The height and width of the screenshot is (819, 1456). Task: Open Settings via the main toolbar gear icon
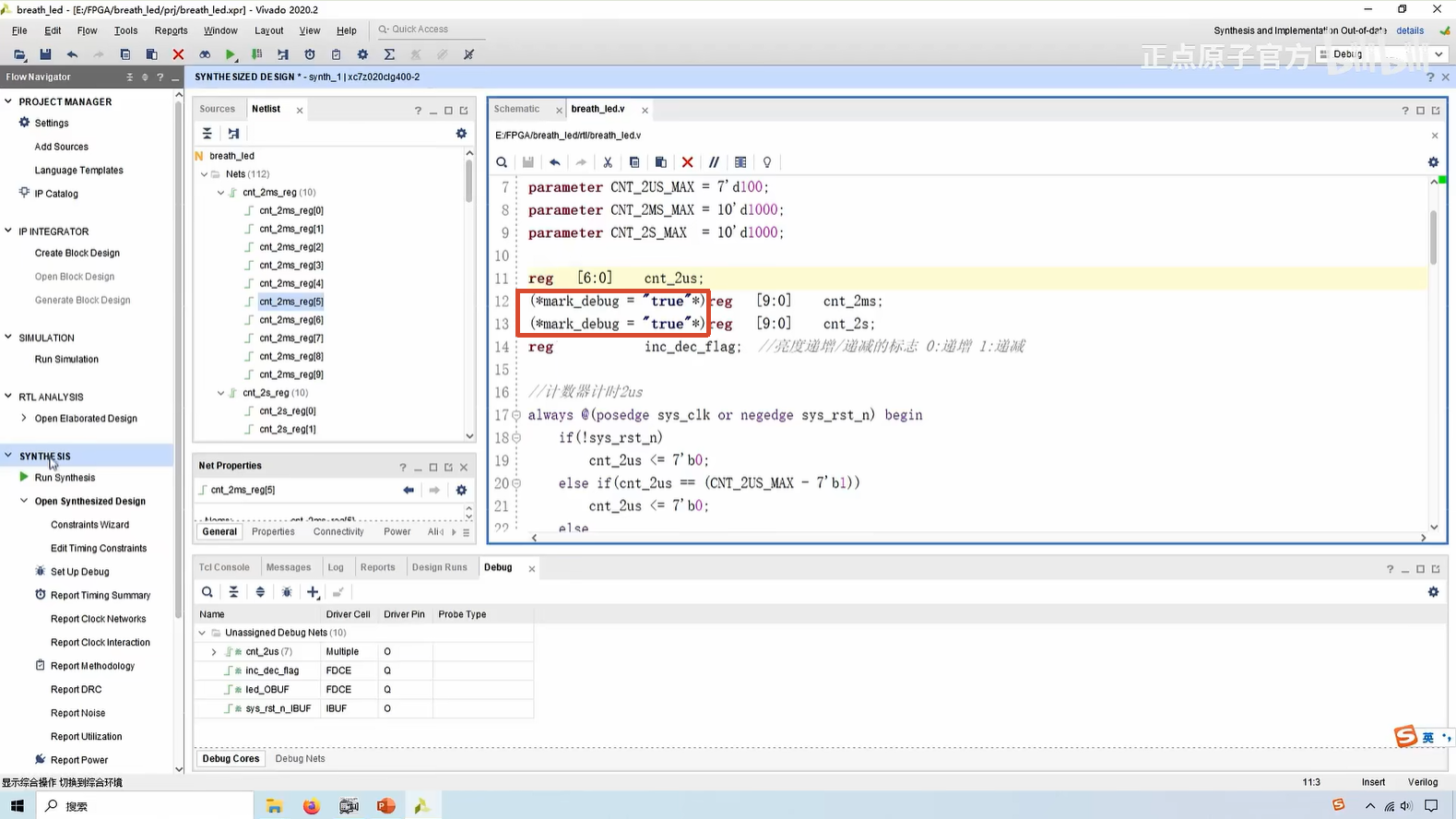(x=362, y=54)
